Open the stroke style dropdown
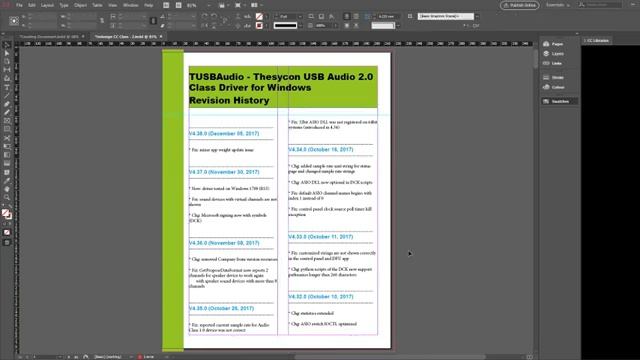Screen dimensions: 640x360 [300, 25]
